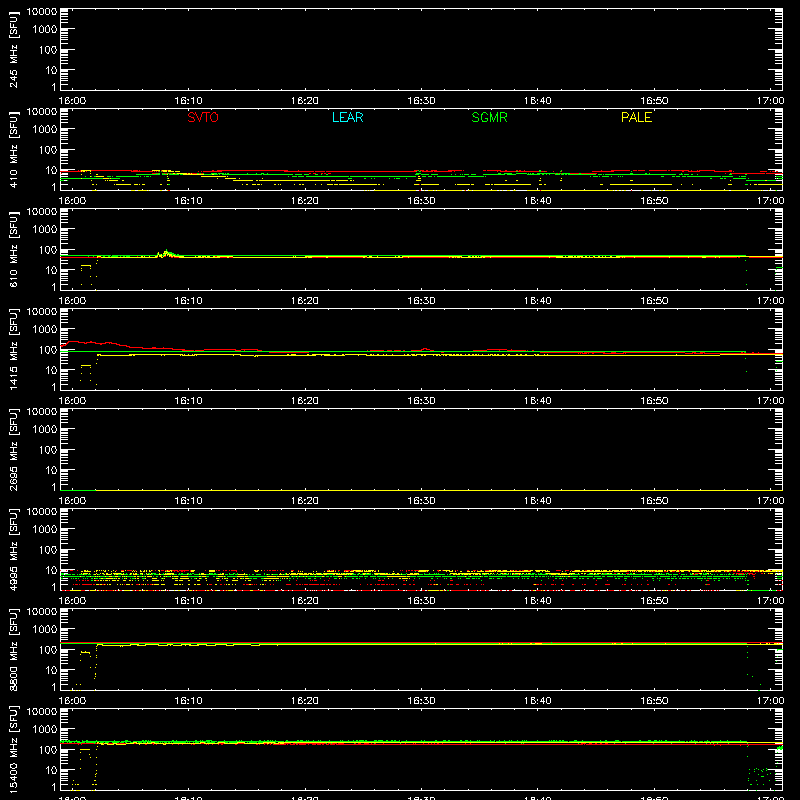Image resolution: width=800 pixels, height=800 pixels.
Task: Click the 16:10 tick label under 245 MHz panel
Action: click(x=188, y=101)
